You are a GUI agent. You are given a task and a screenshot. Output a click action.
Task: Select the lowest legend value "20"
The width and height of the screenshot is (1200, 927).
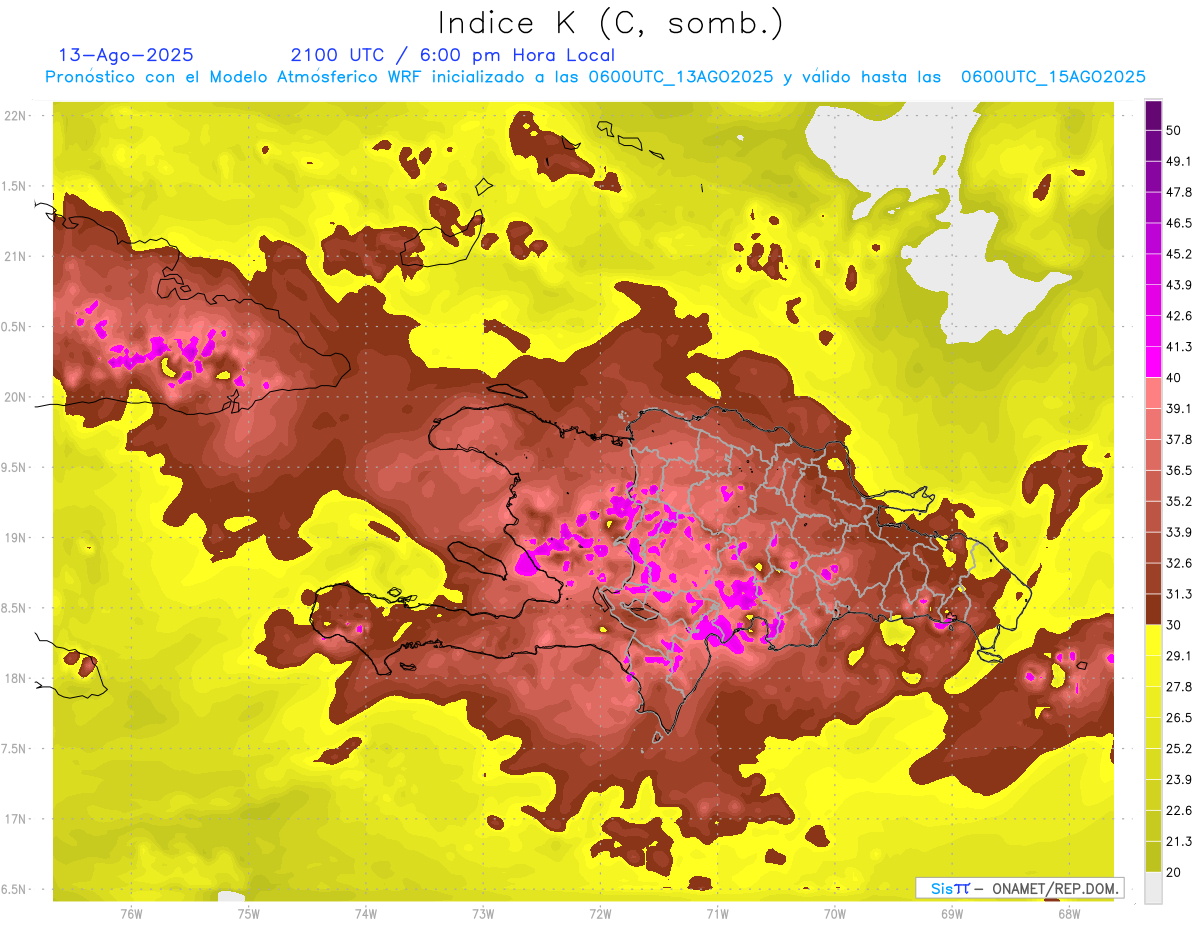1175,872
